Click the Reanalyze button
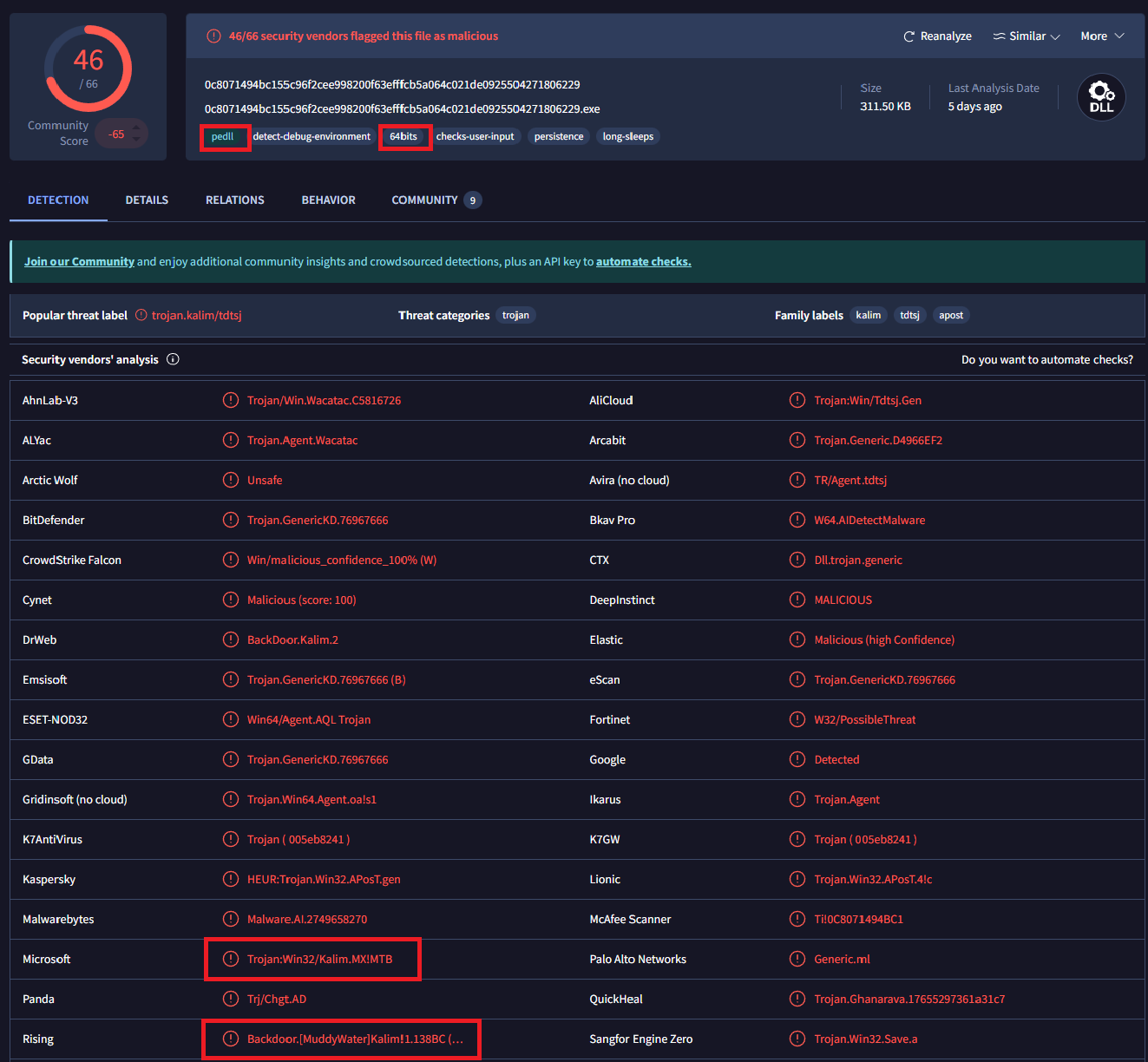This screenshot has height=1062, width=1148. tap(937, 36)
